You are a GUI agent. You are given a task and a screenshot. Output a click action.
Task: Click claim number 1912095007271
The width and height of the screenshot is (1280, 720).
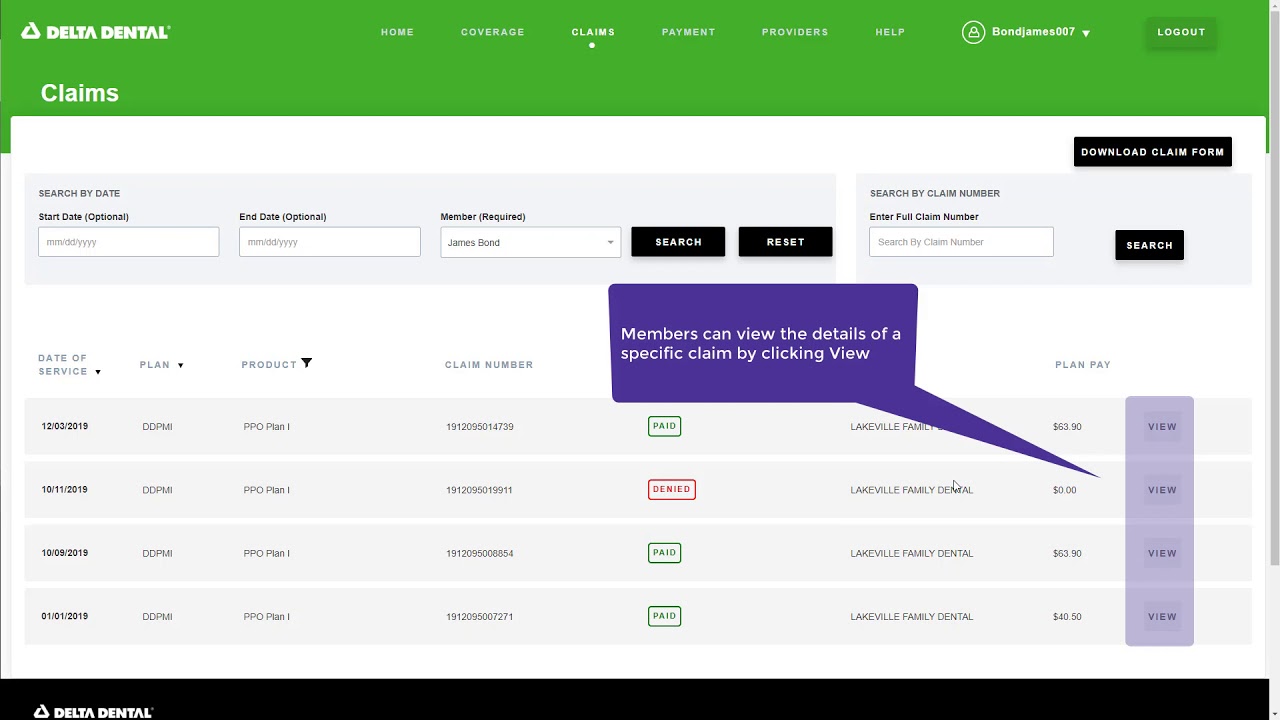(480, 617)
